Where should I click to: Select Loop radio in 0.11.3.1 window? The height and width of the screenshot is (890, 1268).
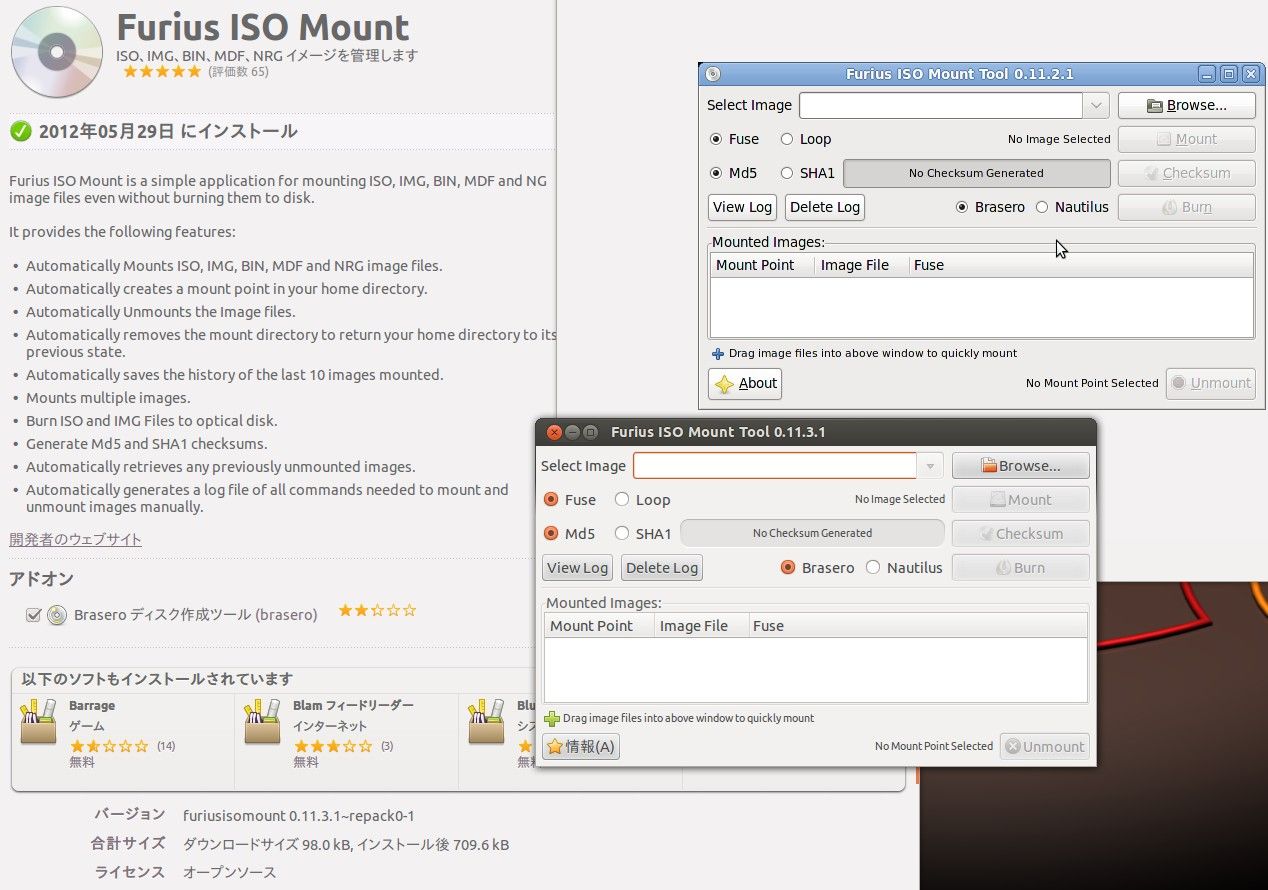click(622, 499)
